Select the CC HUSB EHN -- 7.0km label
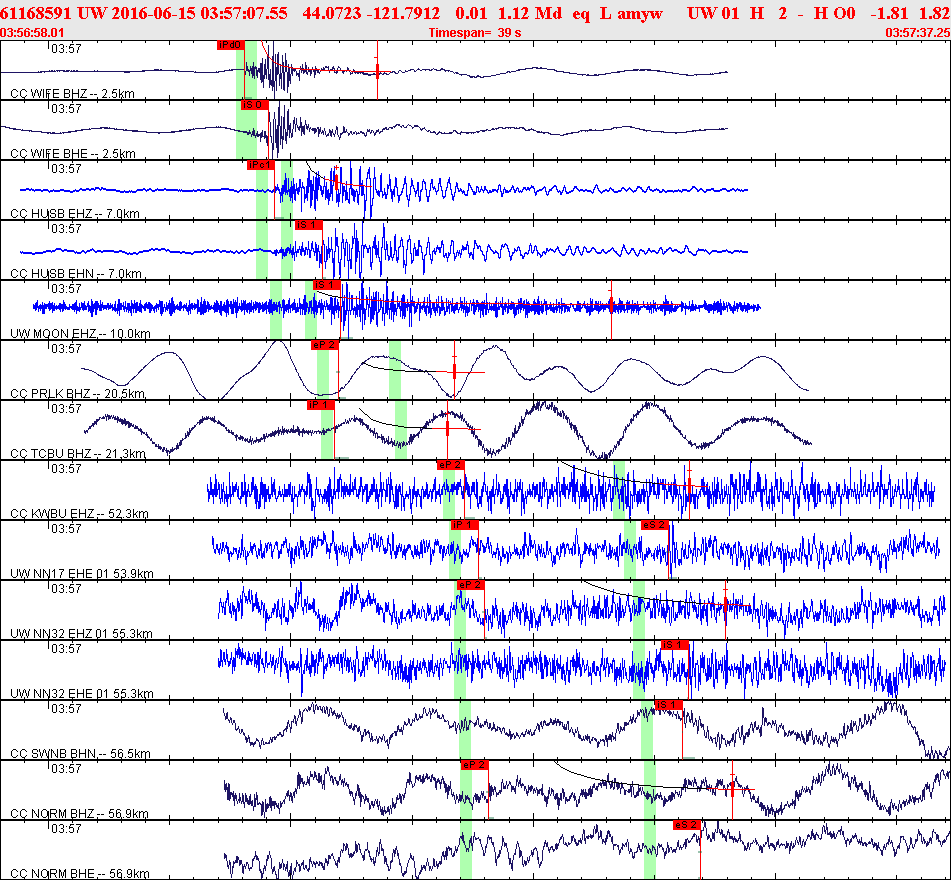The image size is (951, 880). coord(76,274)
